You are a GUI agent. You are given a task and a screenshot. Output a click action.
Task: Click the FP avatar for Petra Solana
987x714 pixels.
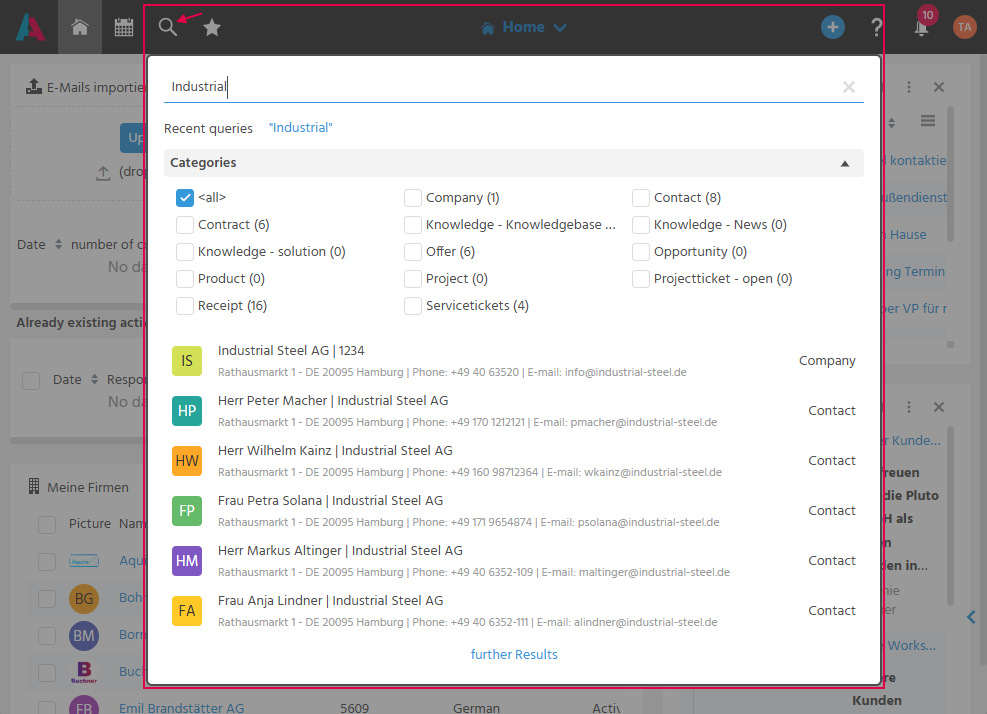pos(187,511)
